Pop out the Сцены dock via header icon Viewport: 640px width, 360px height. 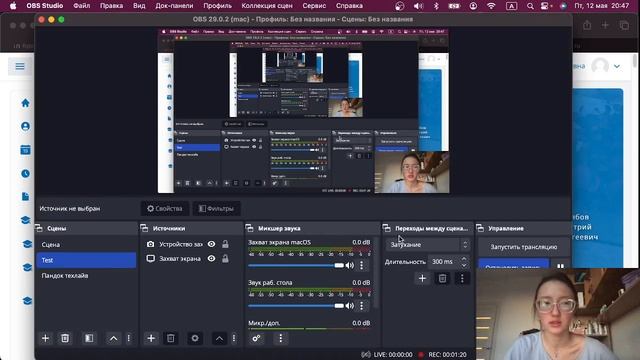click(39, 228)
